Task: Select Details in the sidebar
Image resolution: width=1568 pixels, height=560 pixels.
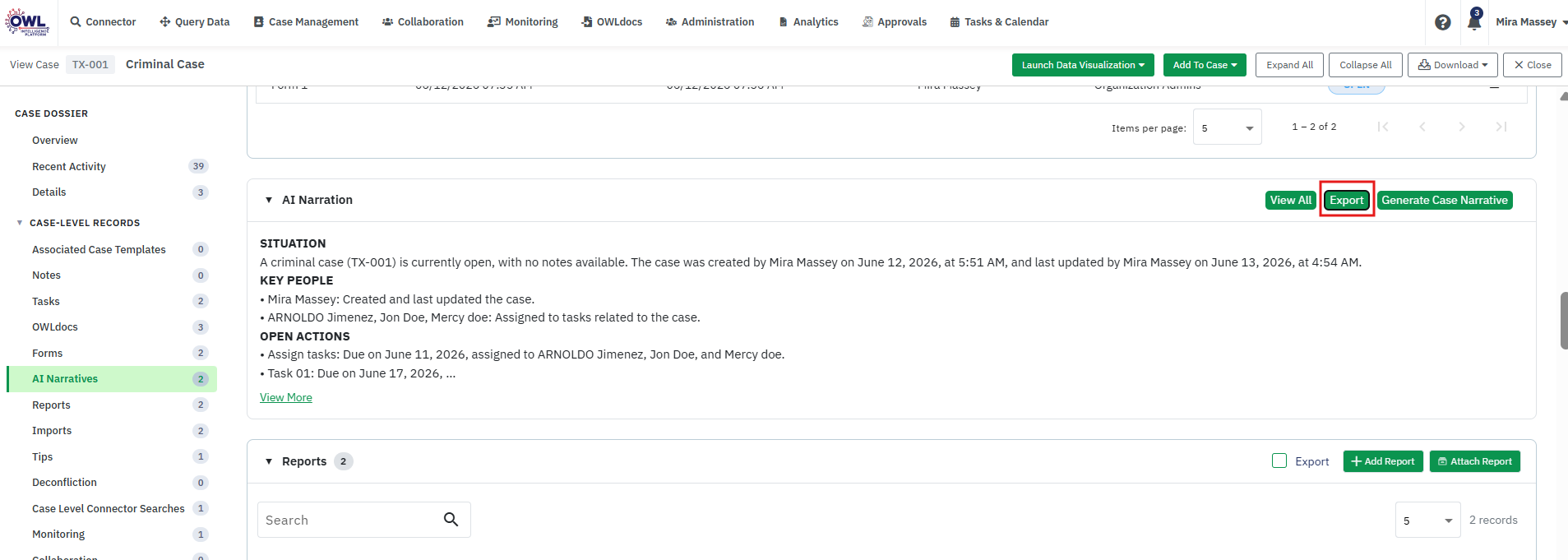Action: pos(112,192)
